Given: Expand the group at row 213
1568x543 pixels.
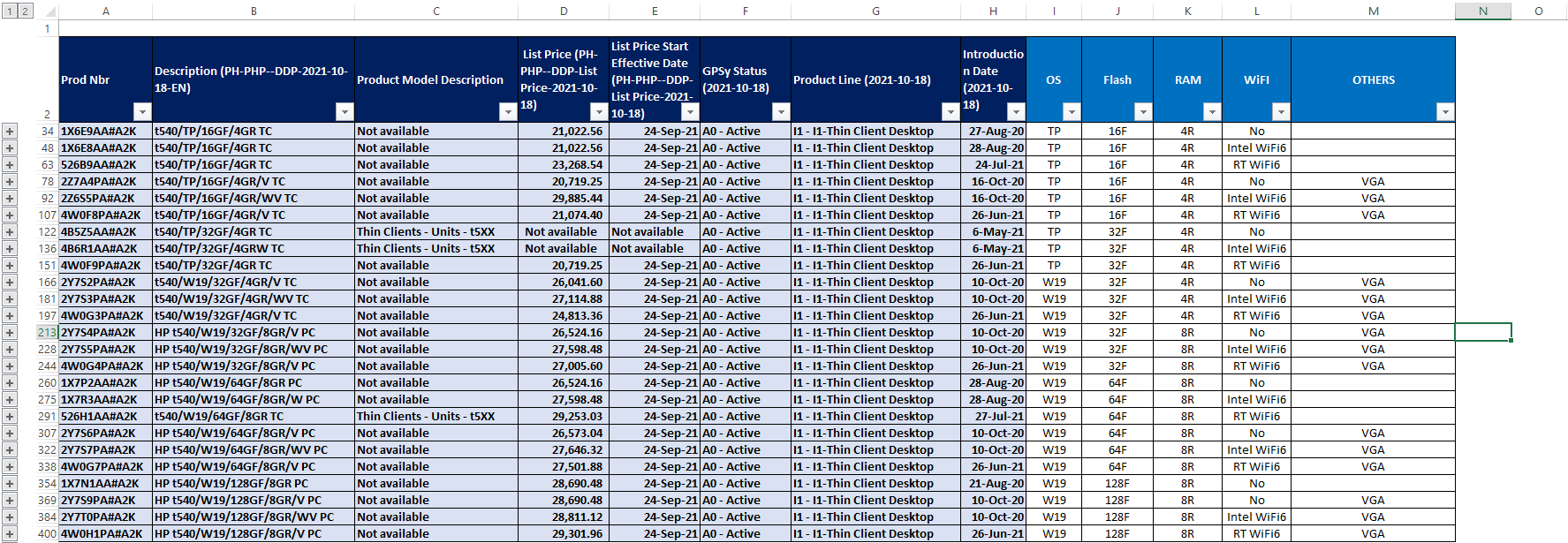Looking at the screenshot, I should coord(10,333).
